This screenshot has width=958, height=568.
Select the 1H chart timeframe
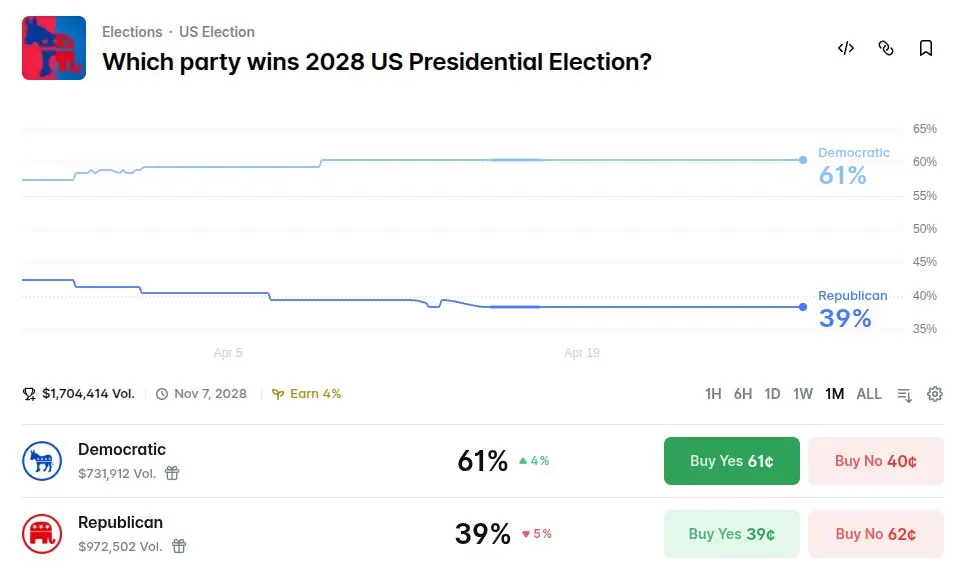[x=713, y=394]
